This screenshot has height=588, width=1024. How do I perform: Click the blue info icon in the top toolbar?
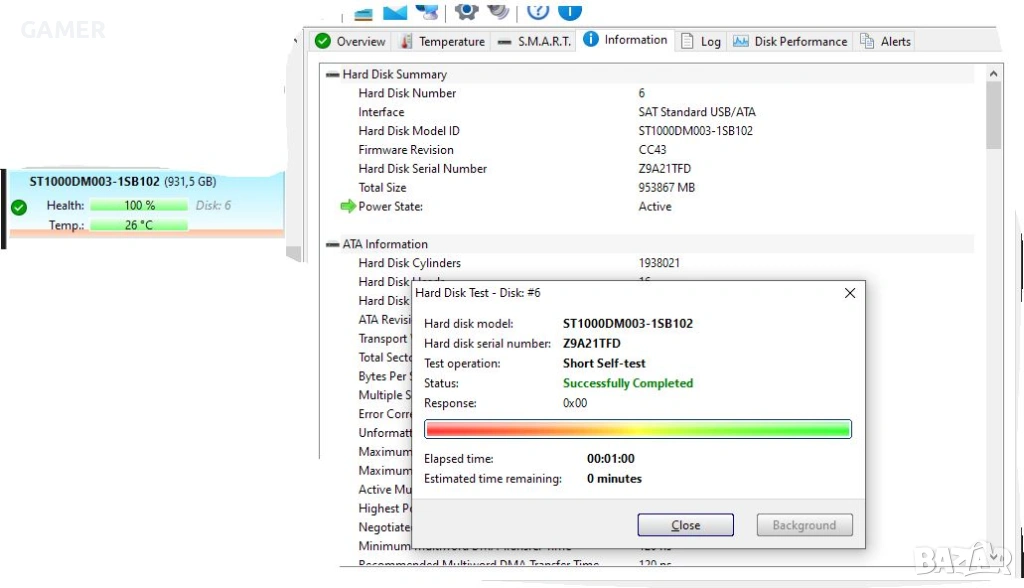click(570, 10)
